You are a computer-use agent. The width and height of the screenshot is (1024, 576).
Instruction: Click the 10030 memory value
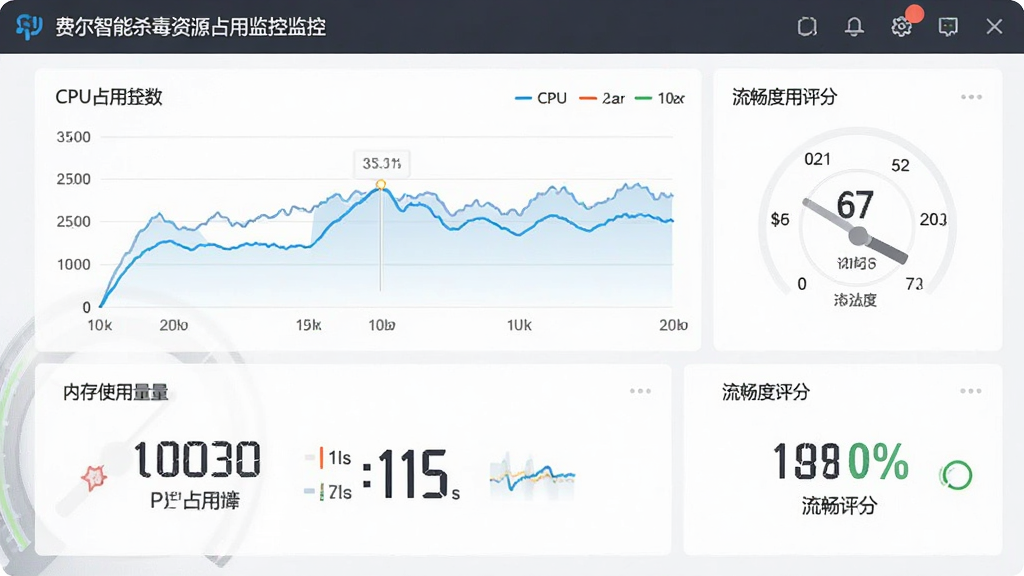point(197,459)
